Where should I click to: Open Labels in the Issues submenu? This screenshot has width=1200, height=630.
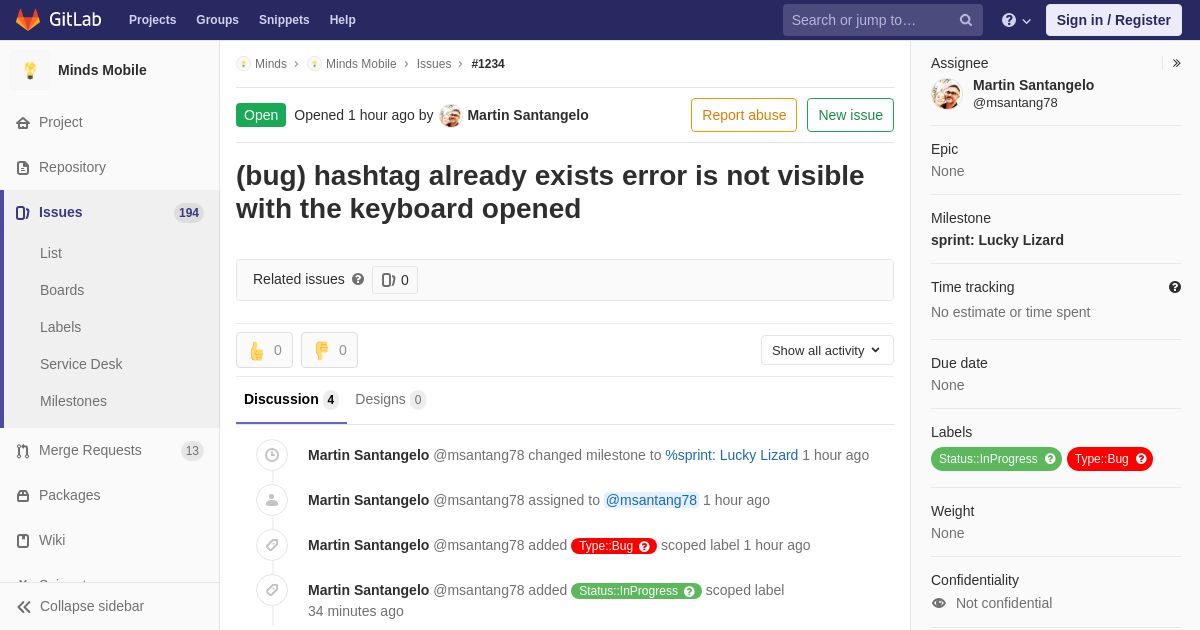[60, 327]
